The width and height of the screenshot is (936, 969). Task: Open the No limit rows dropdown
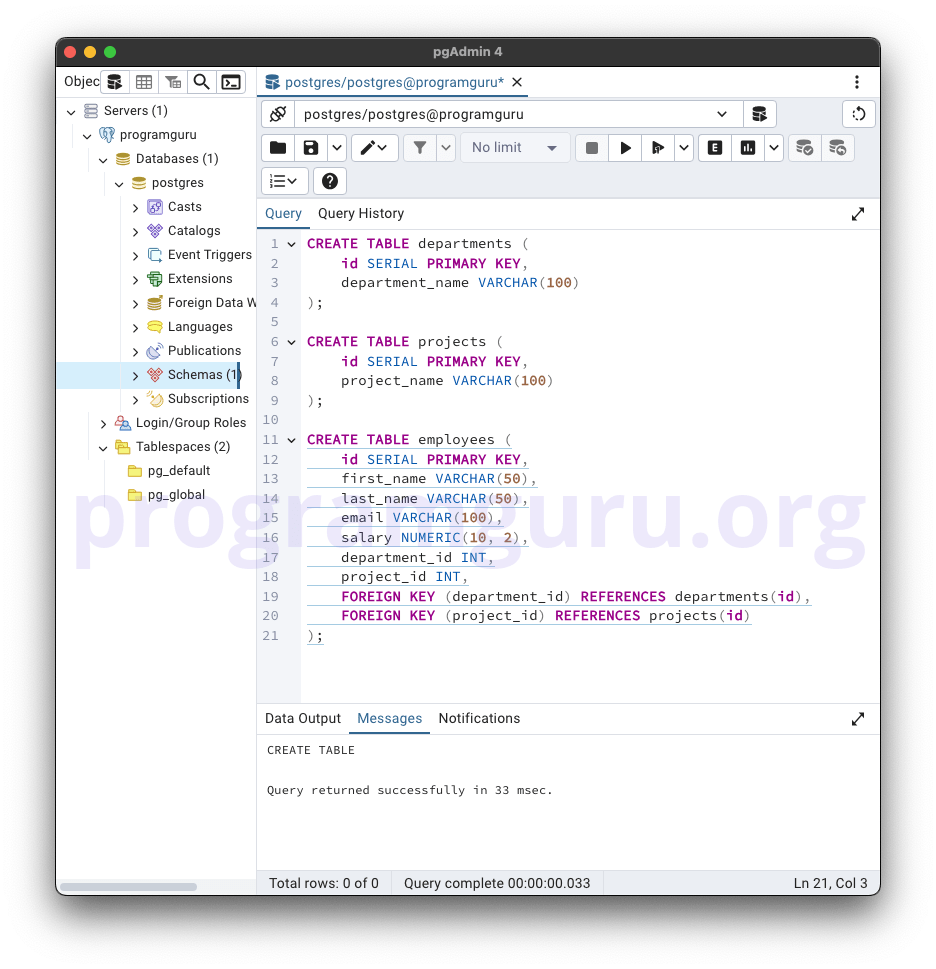pos(515,148)
